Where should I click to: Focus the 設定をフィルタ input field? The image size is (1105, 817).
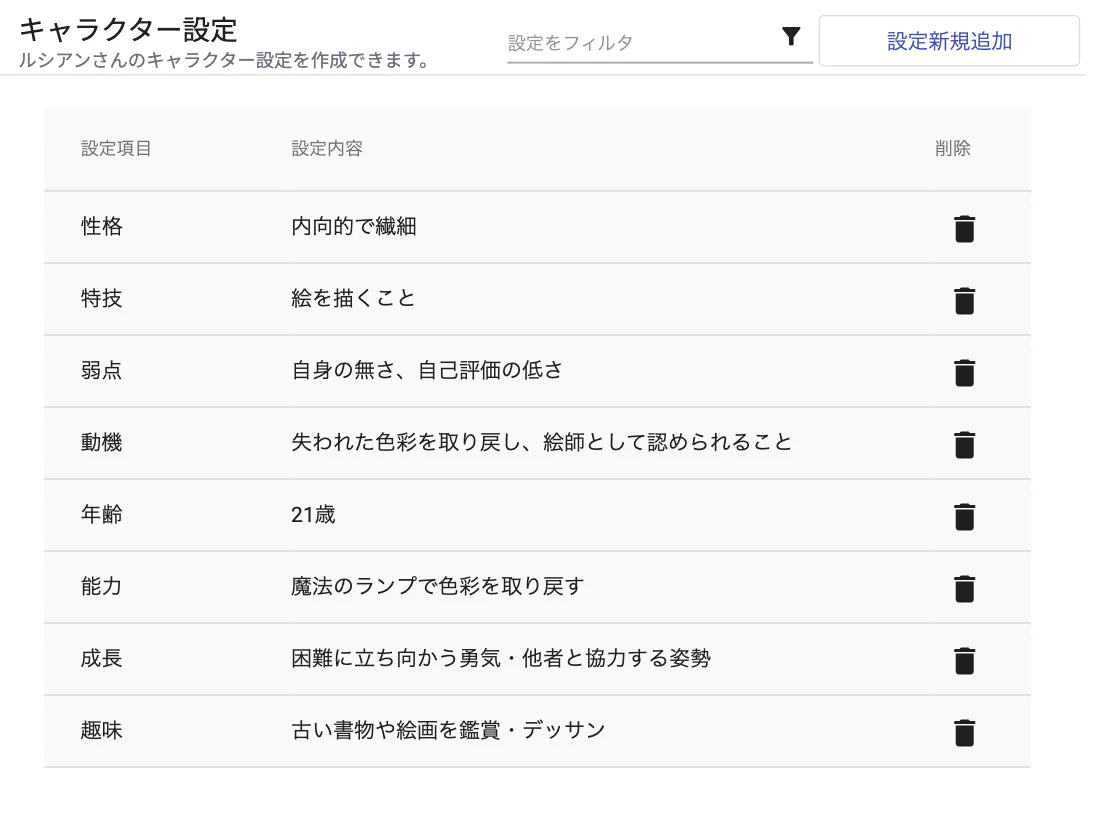tap(640, 43)
